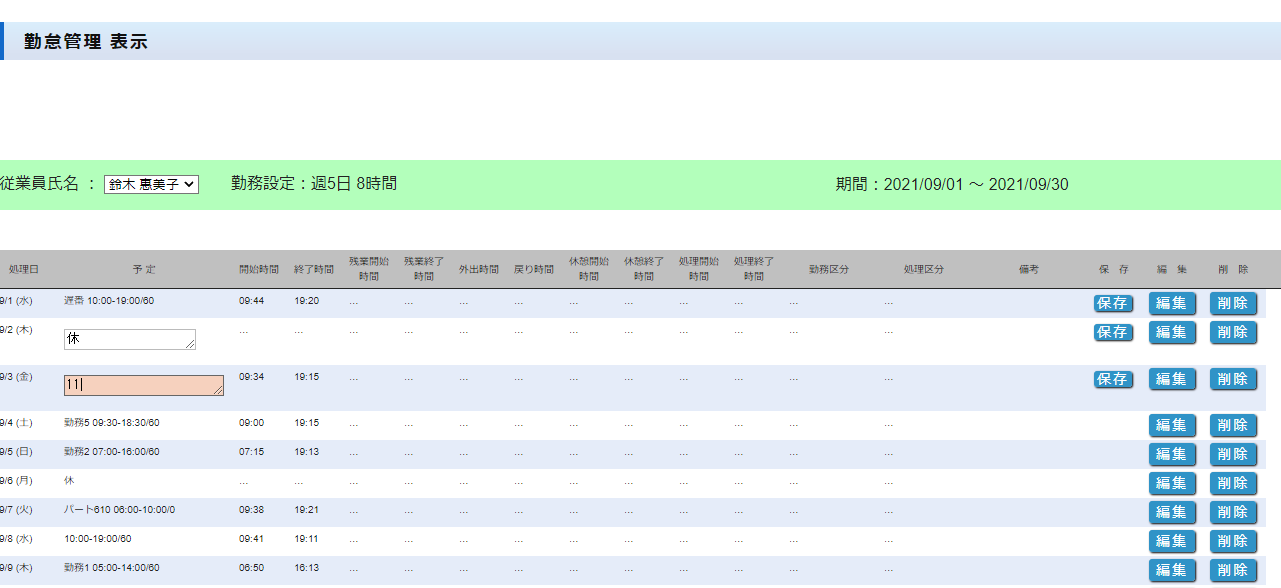Edit the 9/3 attendance row
The image size is (1281, 588).
click(1172, 379)
